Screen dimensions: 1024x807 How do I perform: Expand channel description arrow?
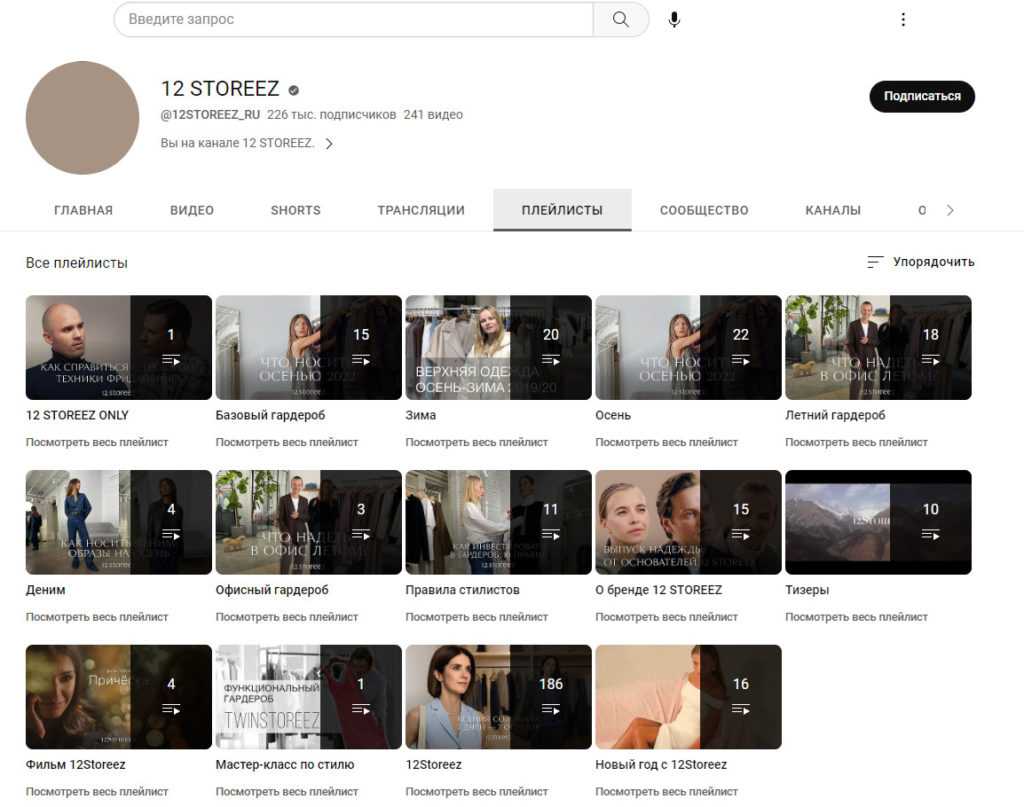tap(329, 144)
